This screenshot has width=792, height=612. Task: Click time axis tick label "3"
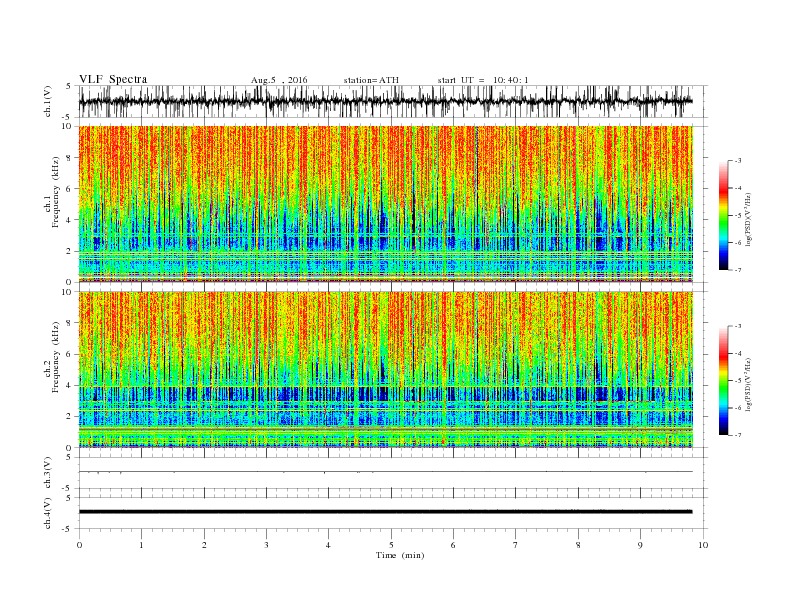click(266, 545)
